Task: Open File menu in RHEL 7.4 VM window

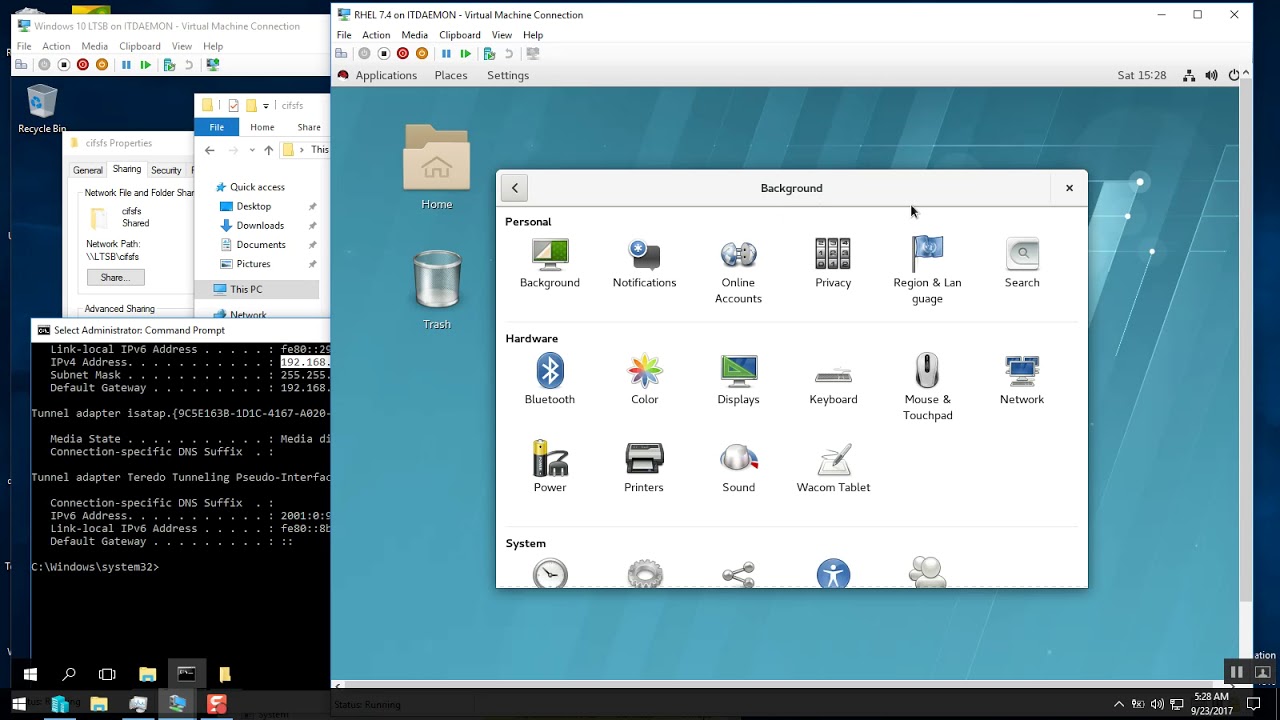Action: point(344,35)
